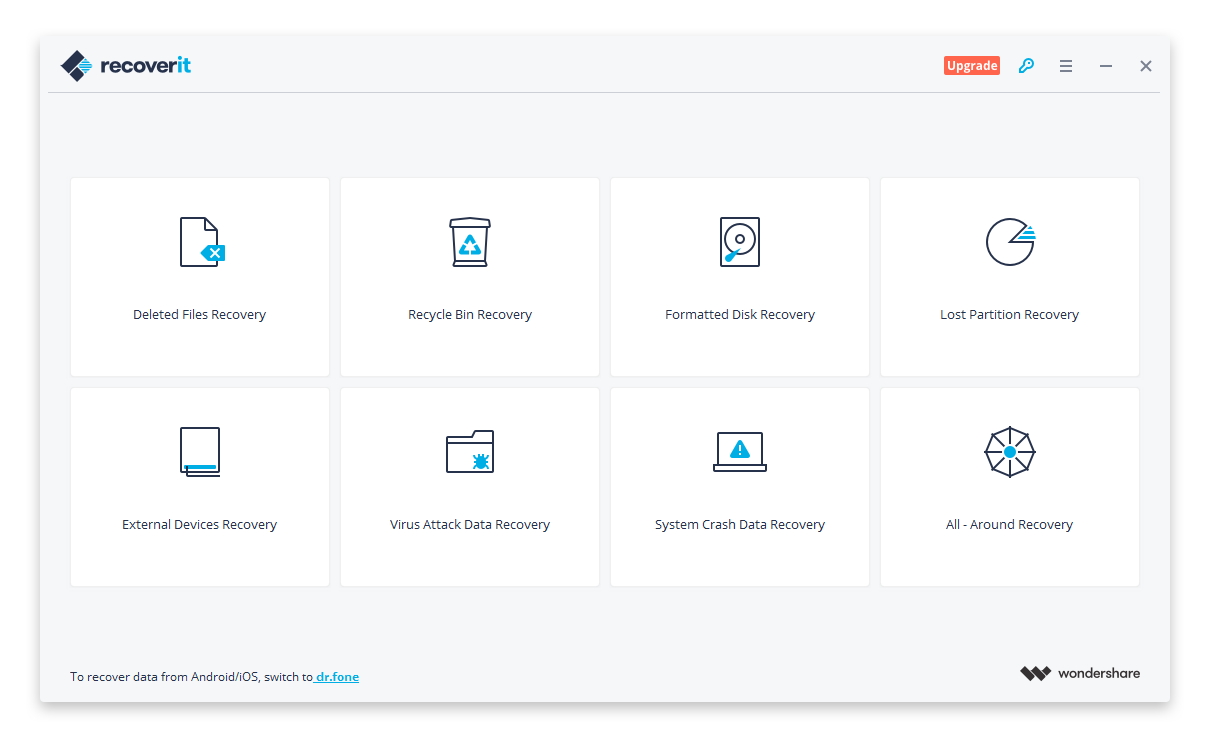The image size is (1210, 746).
Task: Select the Recycle Bin Recovery label
Action: (470, 315)
